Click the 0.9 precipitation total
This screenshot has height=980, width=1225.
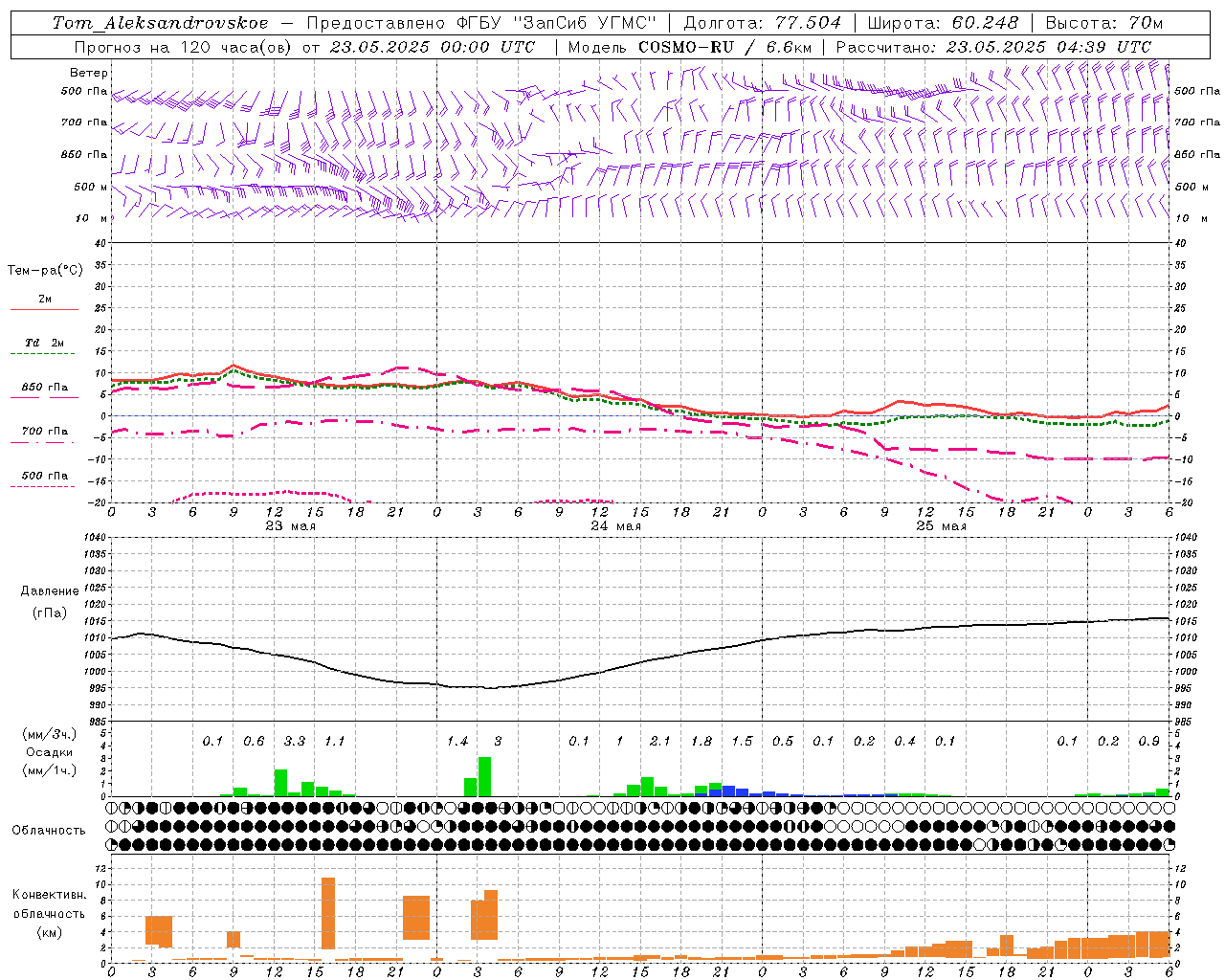[1148, 742]
